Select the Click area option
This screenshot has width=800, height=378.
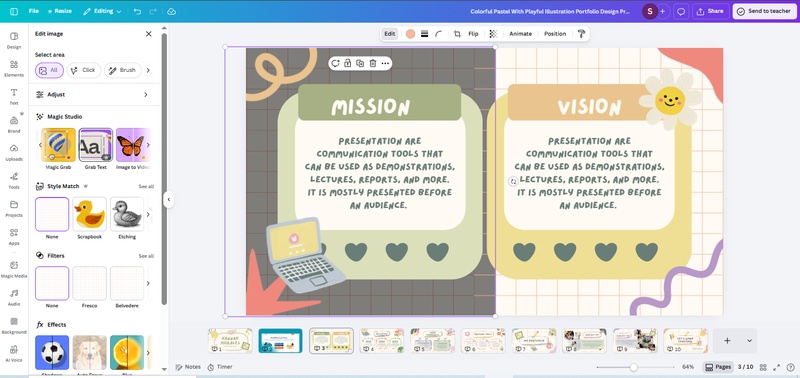coord(84,70)
